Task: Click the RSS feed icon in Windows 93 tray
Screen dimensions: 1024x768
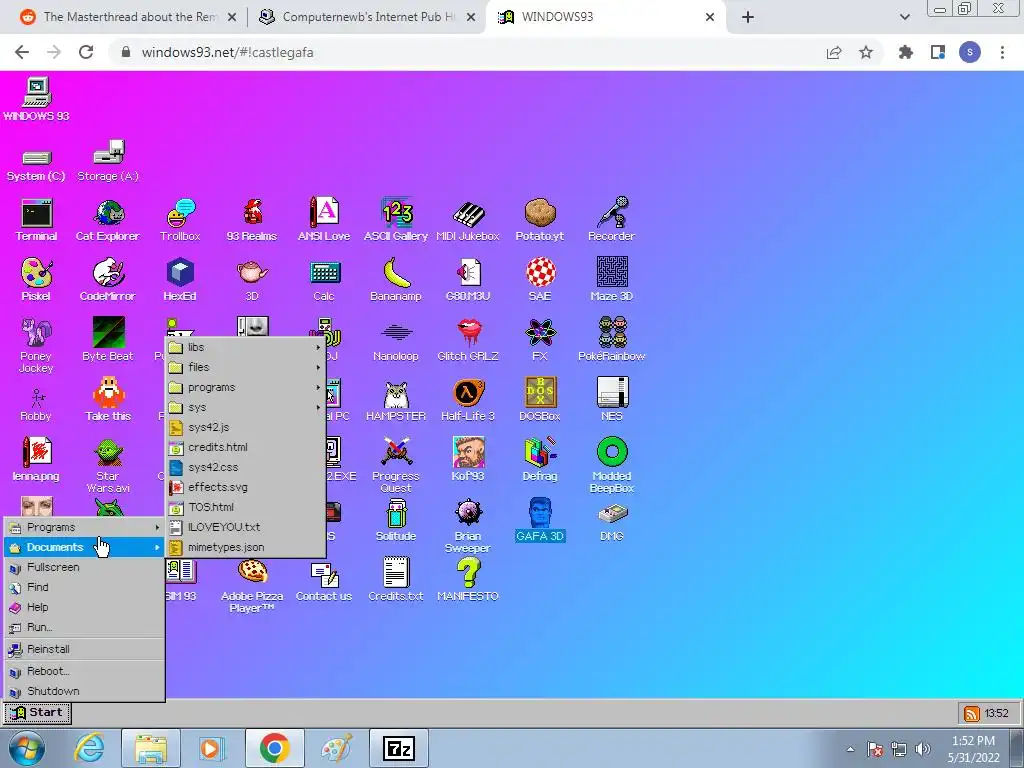Action: [972, 714]
